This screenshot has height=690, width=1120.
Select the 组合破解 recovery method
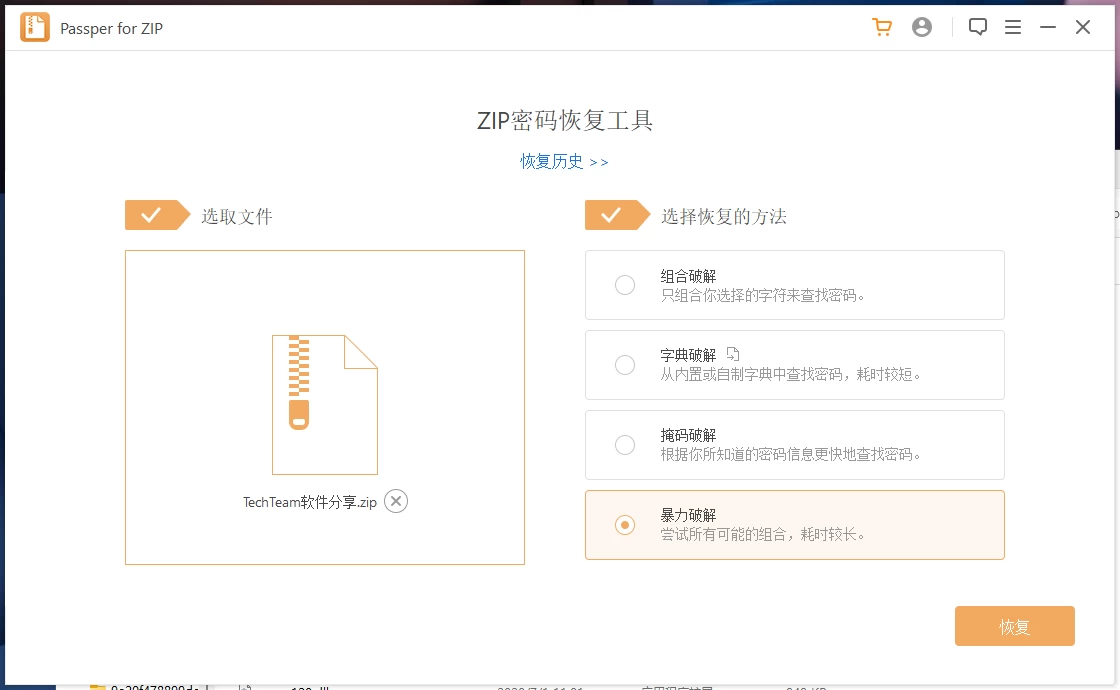(x=625, y=285)
